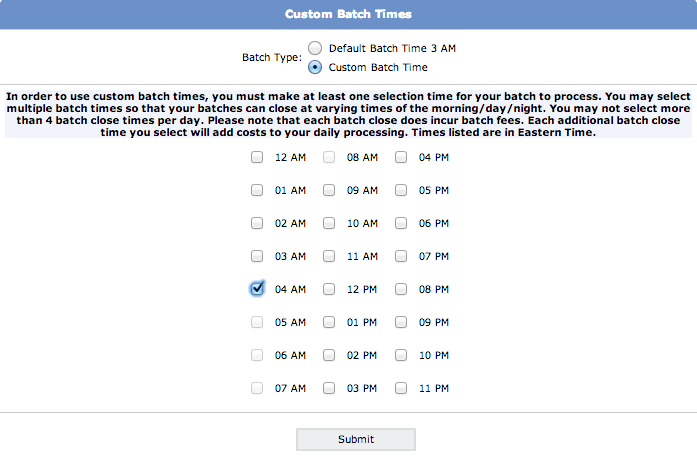697x469 pixels.
Task: Check the 12 AM batch time box
Action: [x=257, y=157]
